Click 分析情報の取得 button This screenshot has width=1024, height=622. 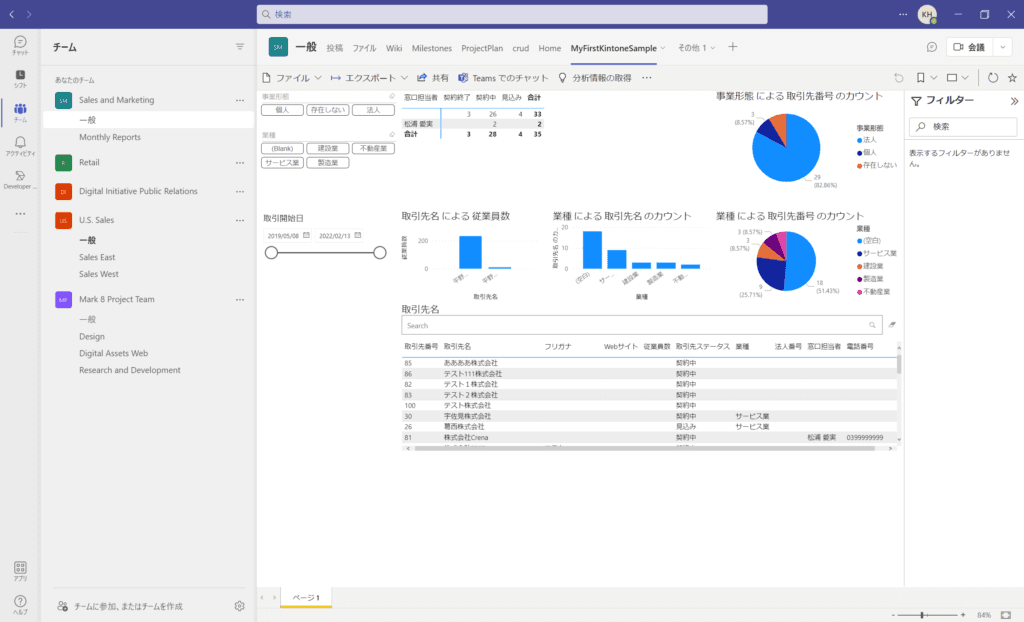[x=595, y=78]
